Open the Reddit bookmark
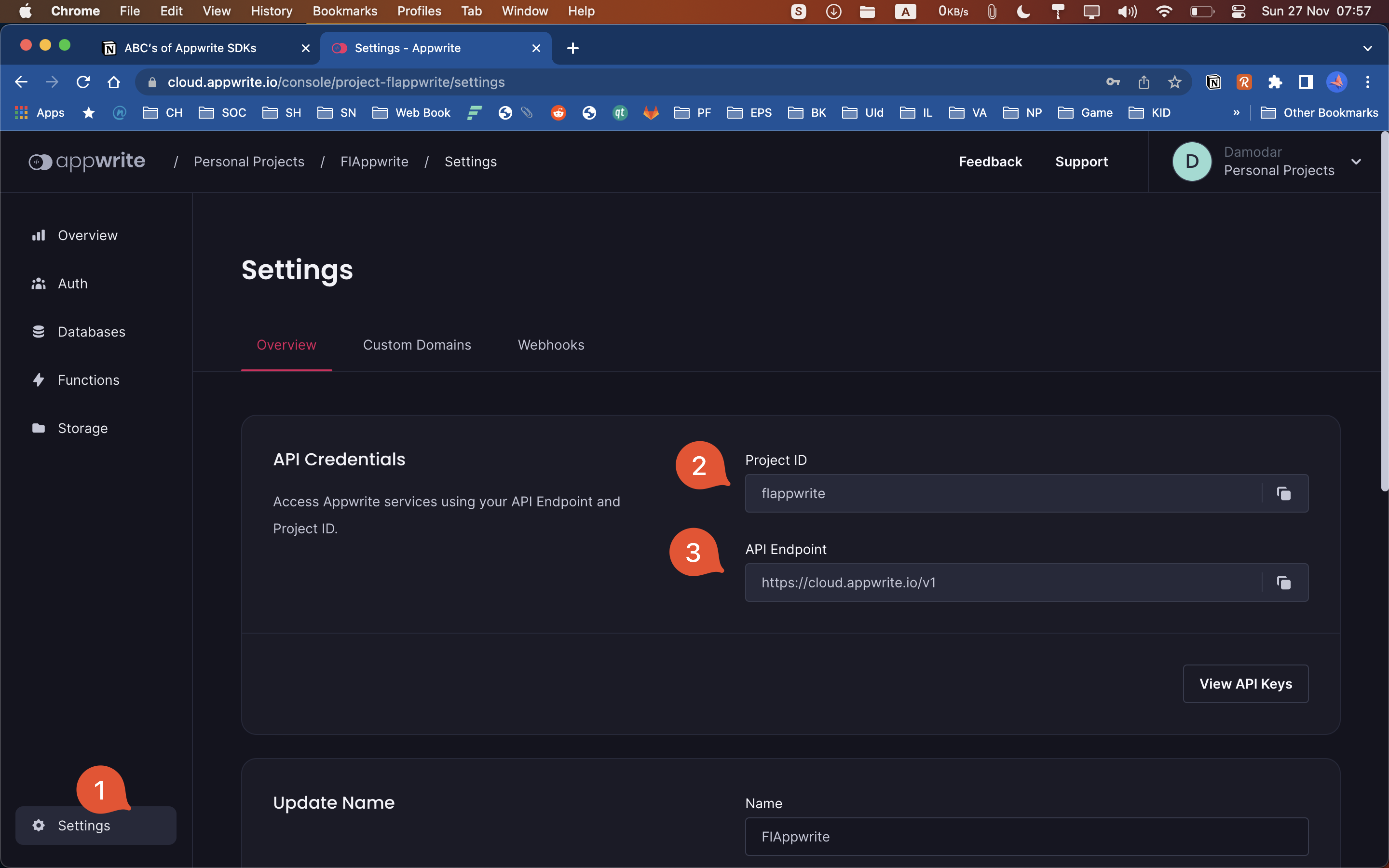This screenshot has height=868, width=1389. coord(558,113)
